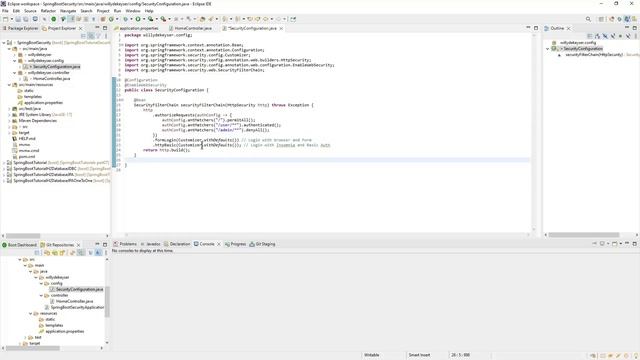Maximize the Console panel
Image resolution: width=640 pixels, height=360 pixels.
coord(634,244)
